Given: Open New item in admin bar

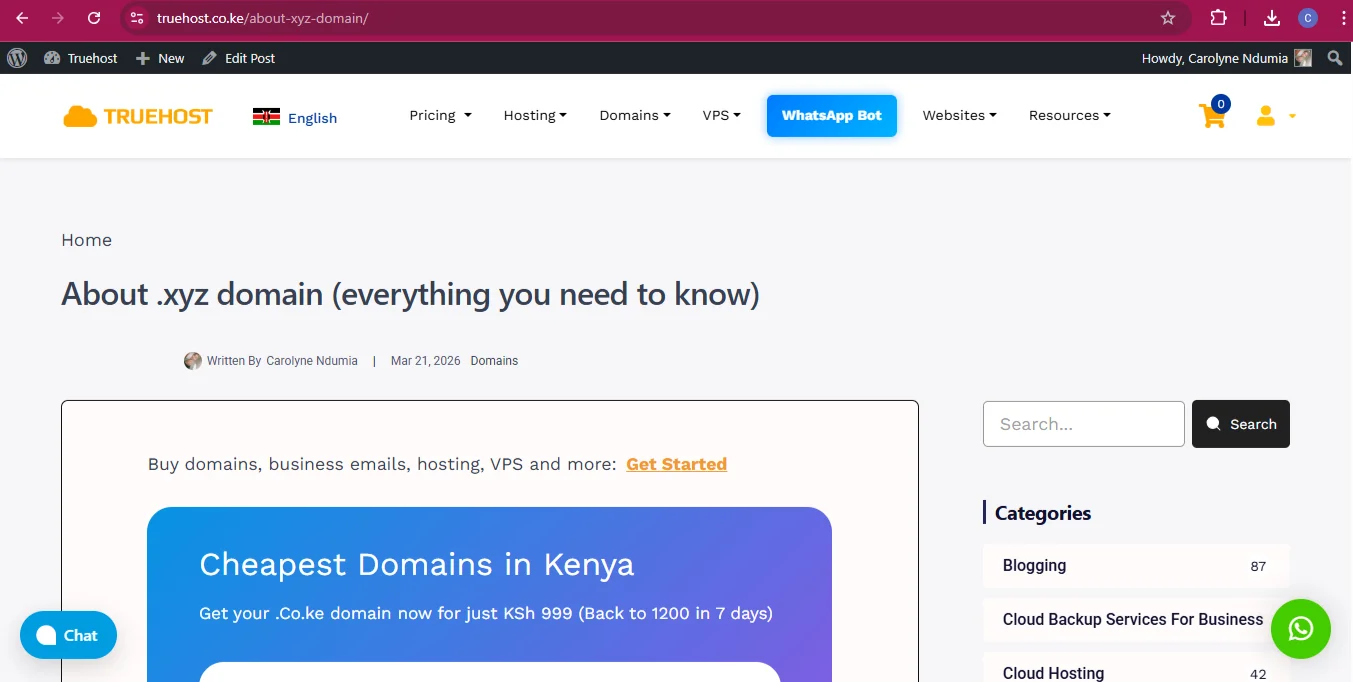Looking at the screenshot, I should pos(160,58).
